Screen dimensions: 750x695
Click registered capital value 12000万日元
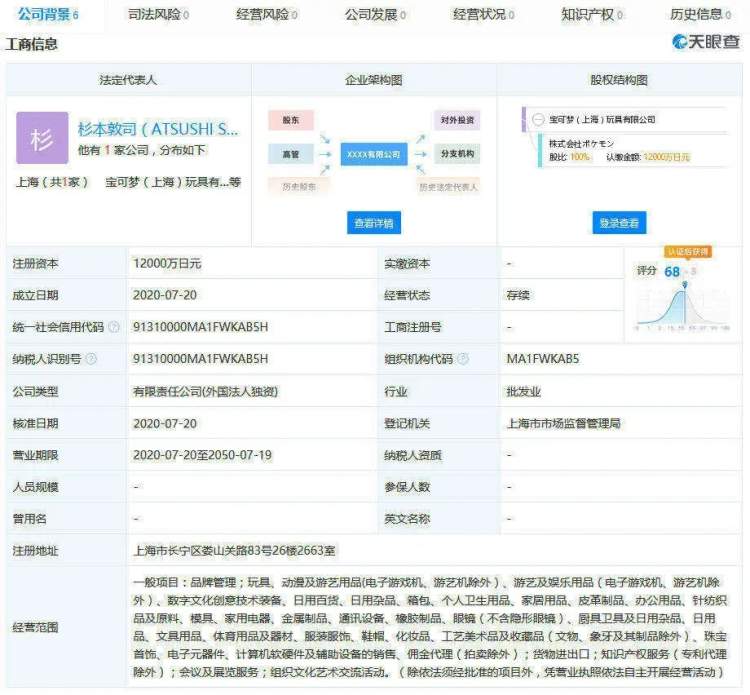tap(167, 264)
